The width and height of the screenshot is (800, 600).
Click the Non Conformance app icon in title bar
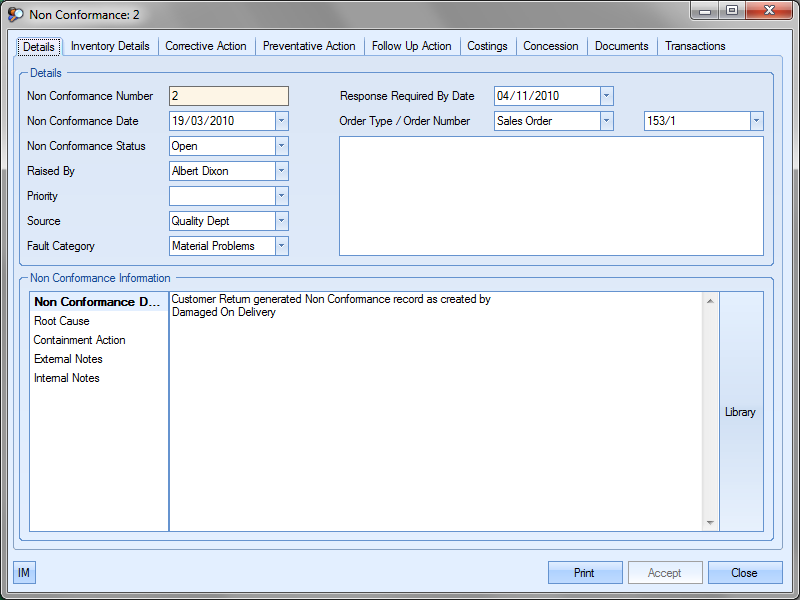(x=16, y=15)
